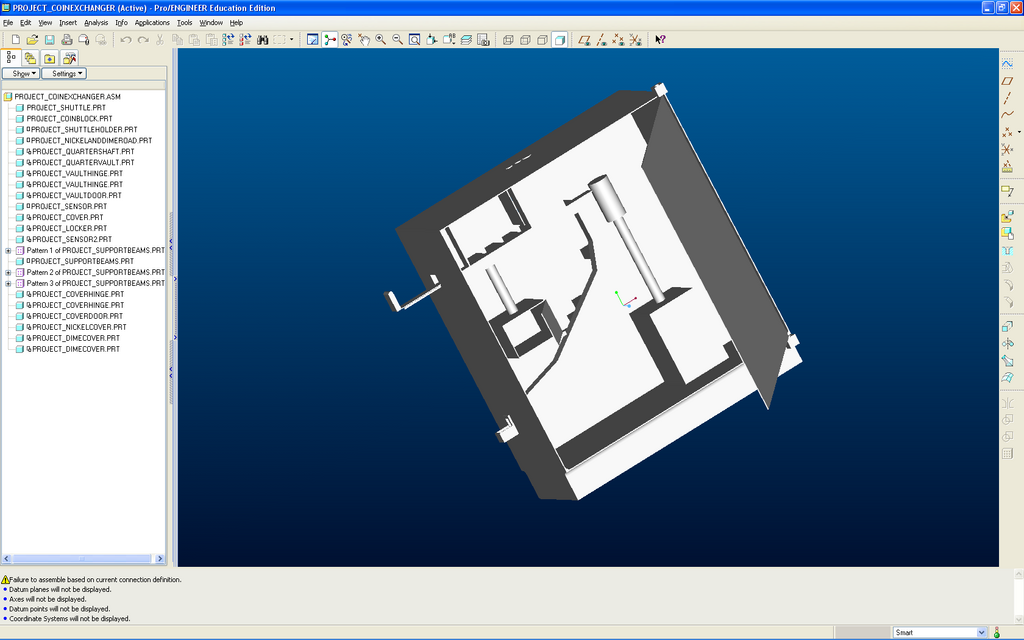Open the Layers icon in toolbar
This screenshot has width=1024, height=640.
(466, 40)
